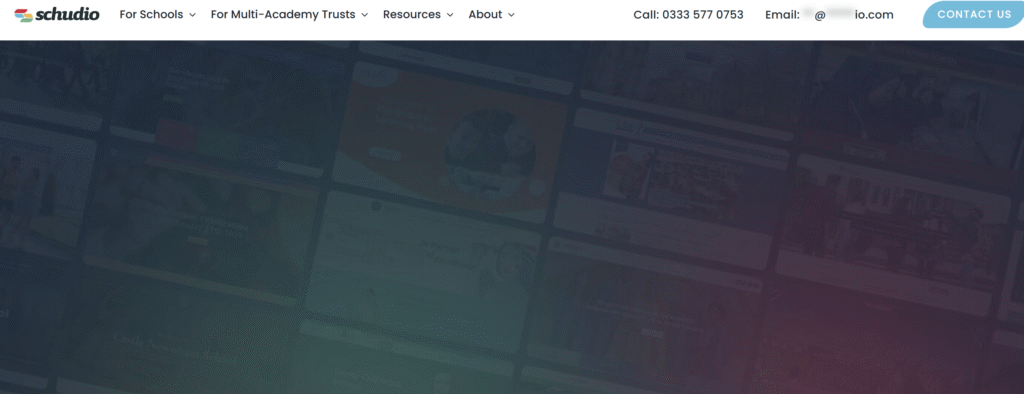The width and height of the screenshot is (1024, 394).
Task: Expand the About chevron arrow
Action: [x=511, y=15]
